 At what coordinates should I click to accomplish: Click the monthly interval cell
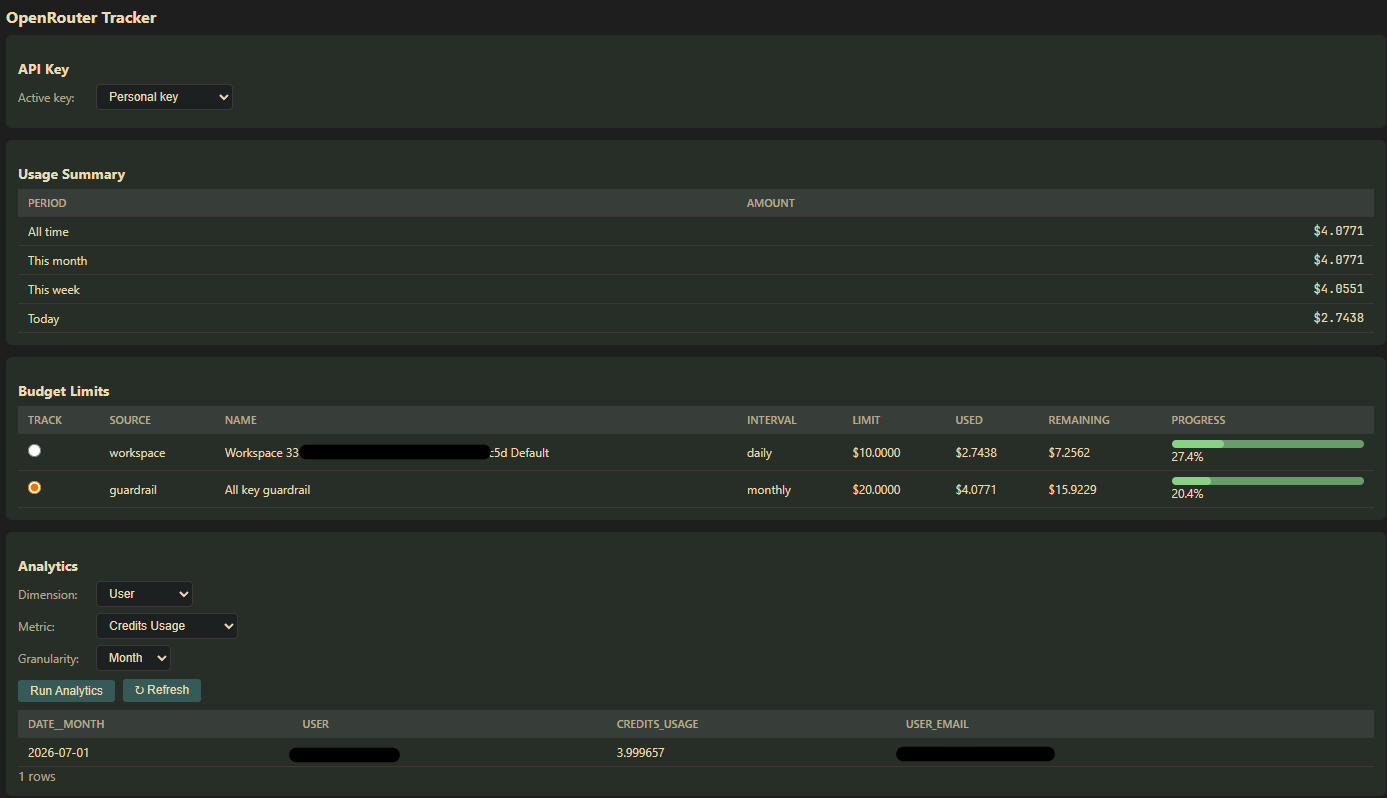coord(769,490)
